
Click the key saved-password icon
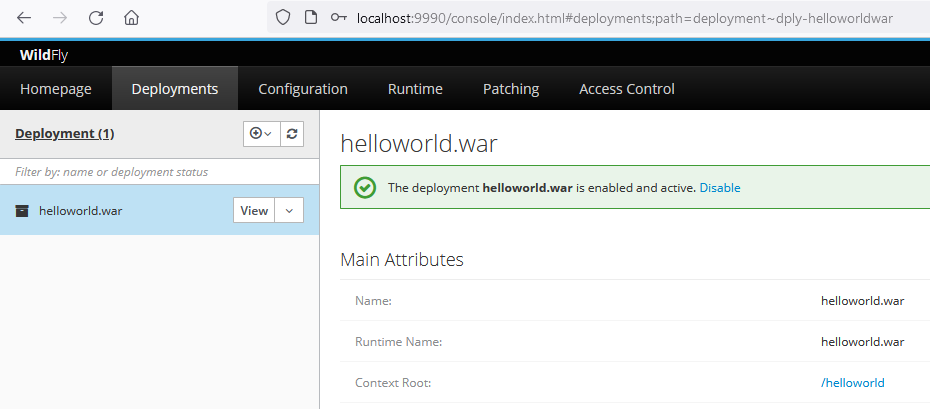[339, 18]
